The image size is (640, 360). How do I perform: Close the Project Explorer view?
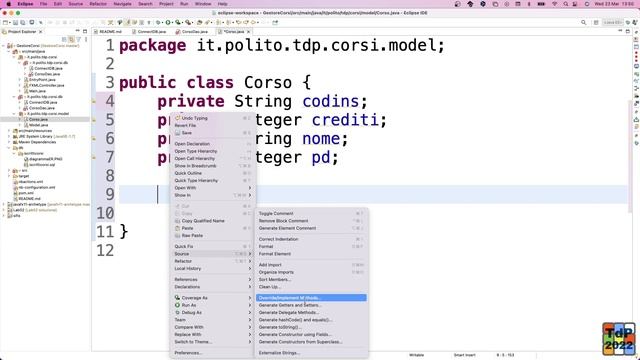(x=40, y=31)
